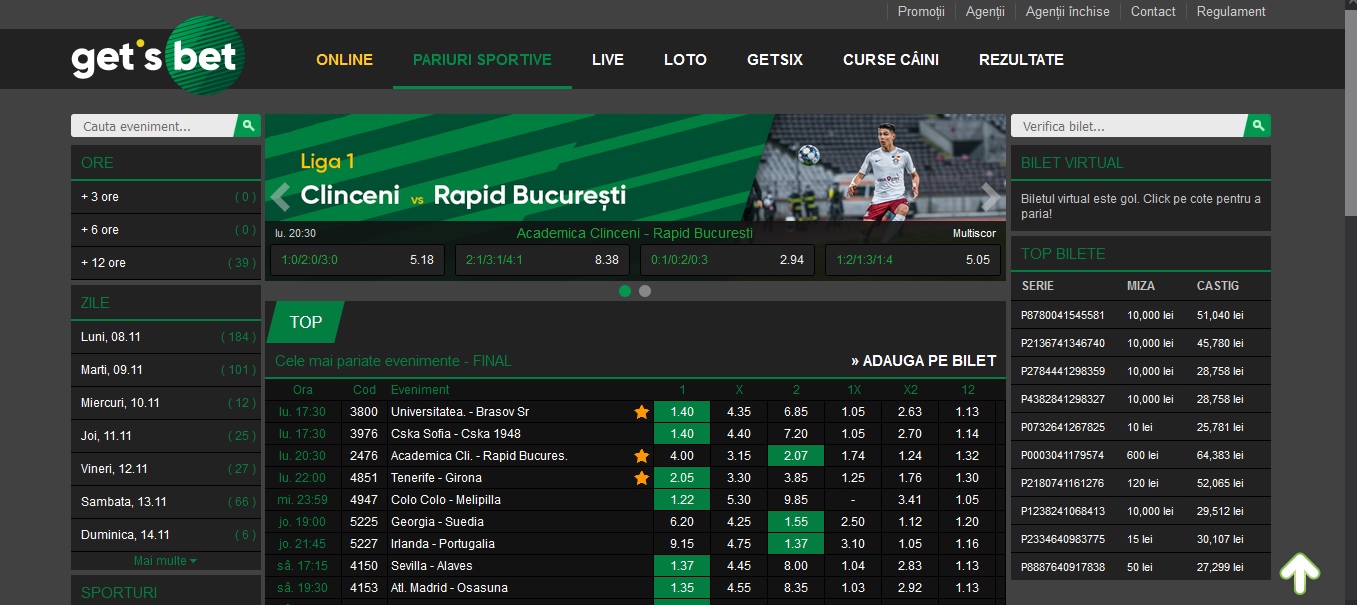The image size is (1357, 605).
Task: Pick multiscor 1:0/2:0/3:0 odd 5.18
Action: 357,260
